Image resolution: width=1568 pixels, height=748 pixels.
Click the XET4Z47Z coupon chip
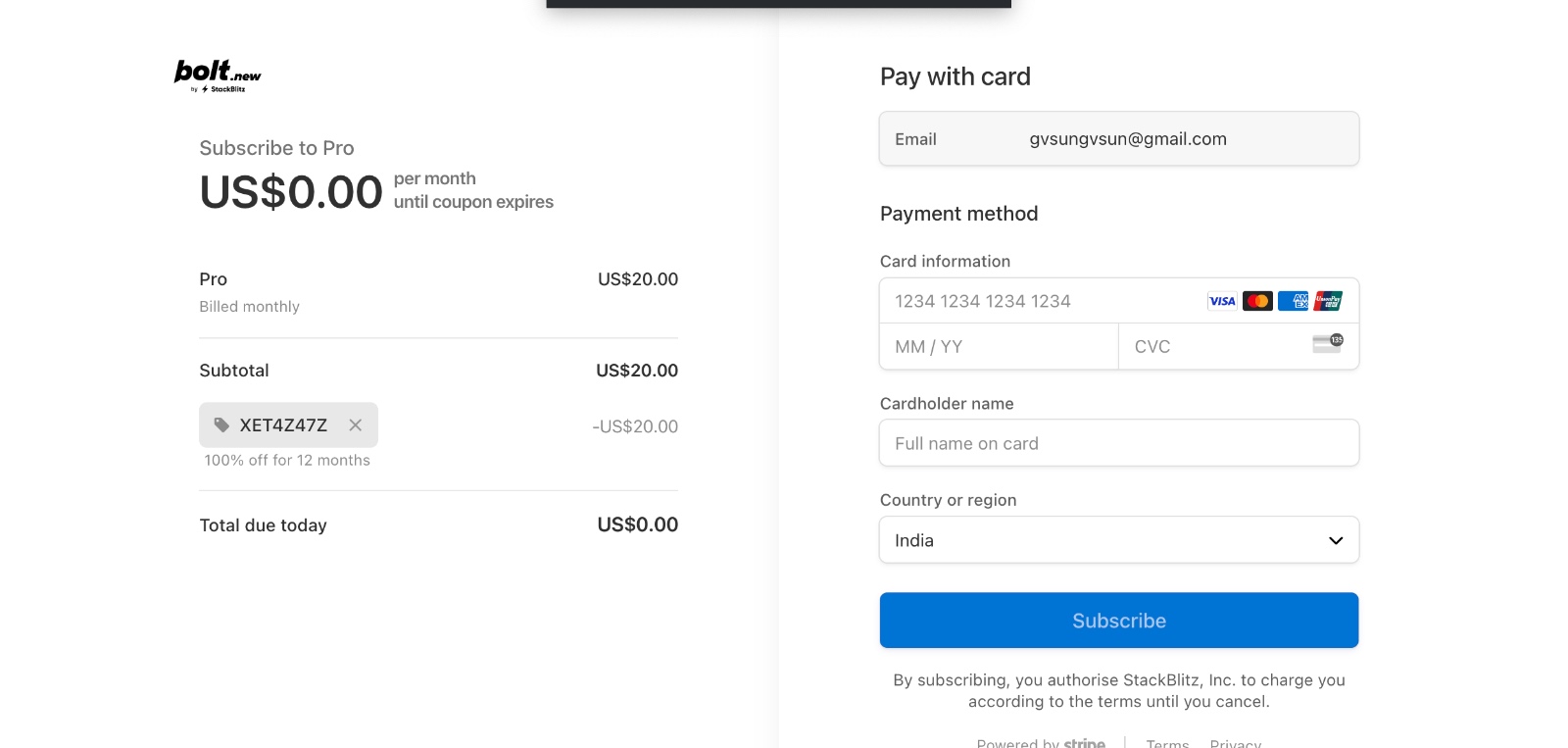[x=282, y=425]
